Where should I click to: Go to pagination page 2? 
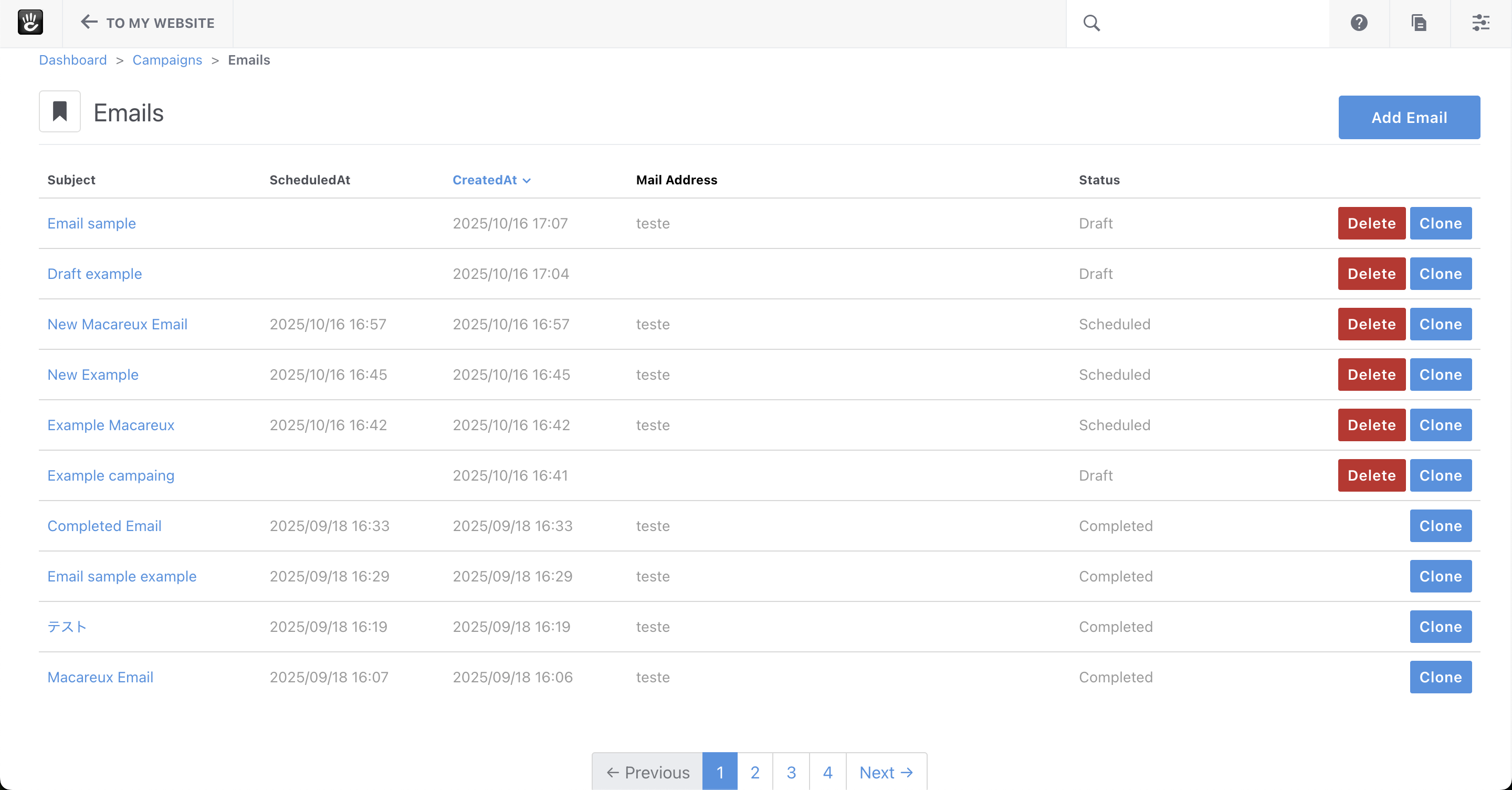[755, 772]
